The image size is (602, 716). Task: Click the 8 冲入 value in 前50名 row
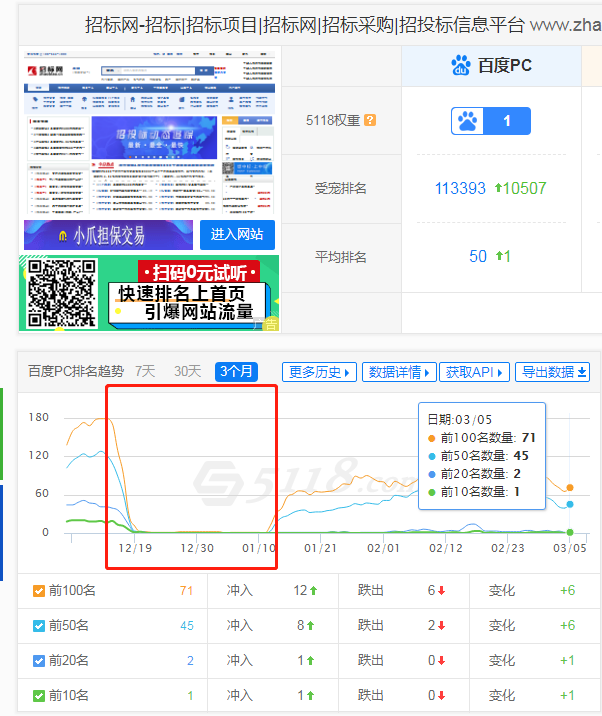(301, 625)
